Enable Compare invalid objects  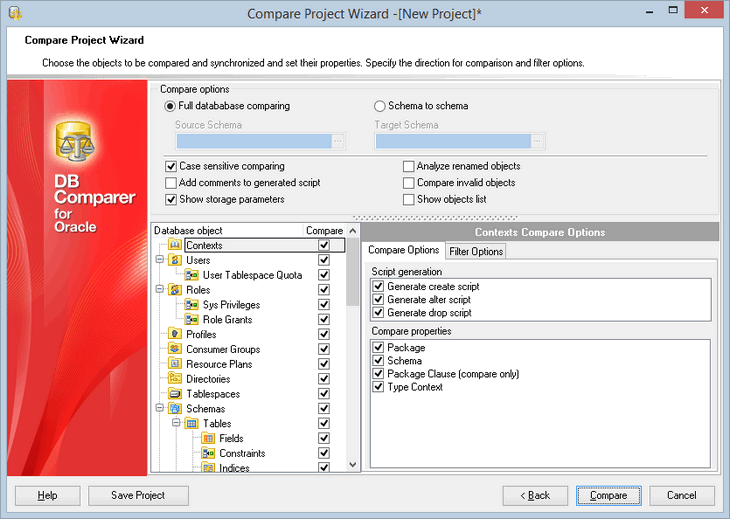[408, 182]
